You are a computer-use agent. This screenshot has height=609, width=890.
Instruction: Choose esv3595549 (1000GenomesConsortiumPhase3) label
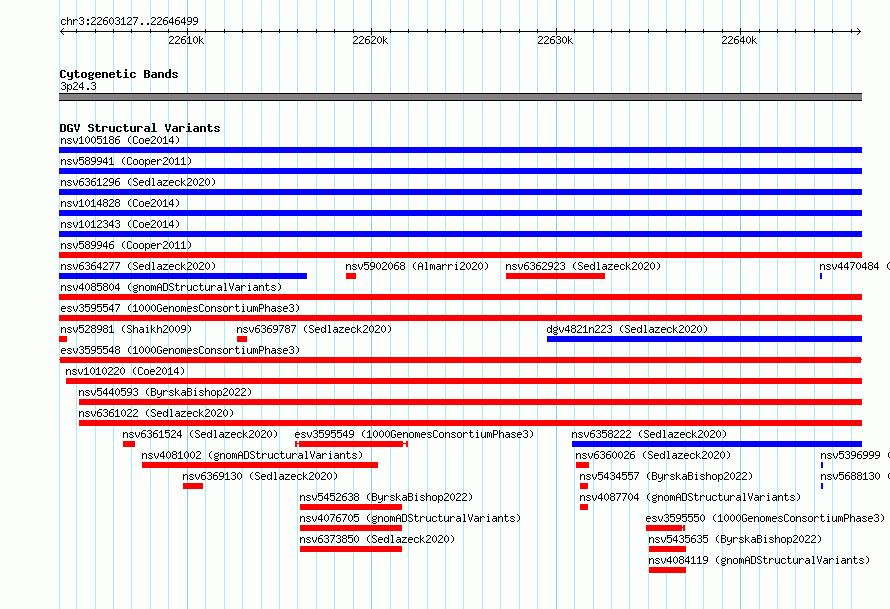(x=414, y=434)
